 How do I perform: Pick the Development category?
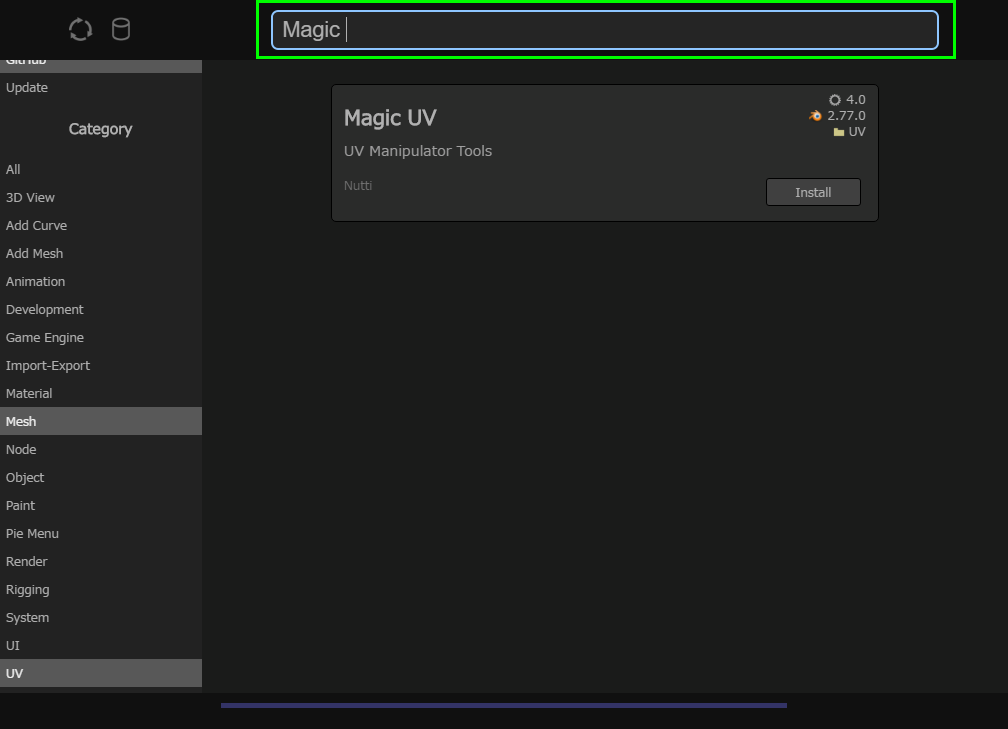click(x=101, y=309)
